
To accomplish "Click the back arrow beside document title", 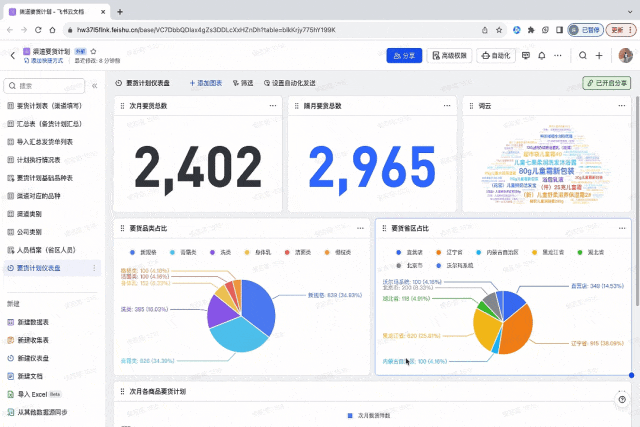I will [13, 56].
